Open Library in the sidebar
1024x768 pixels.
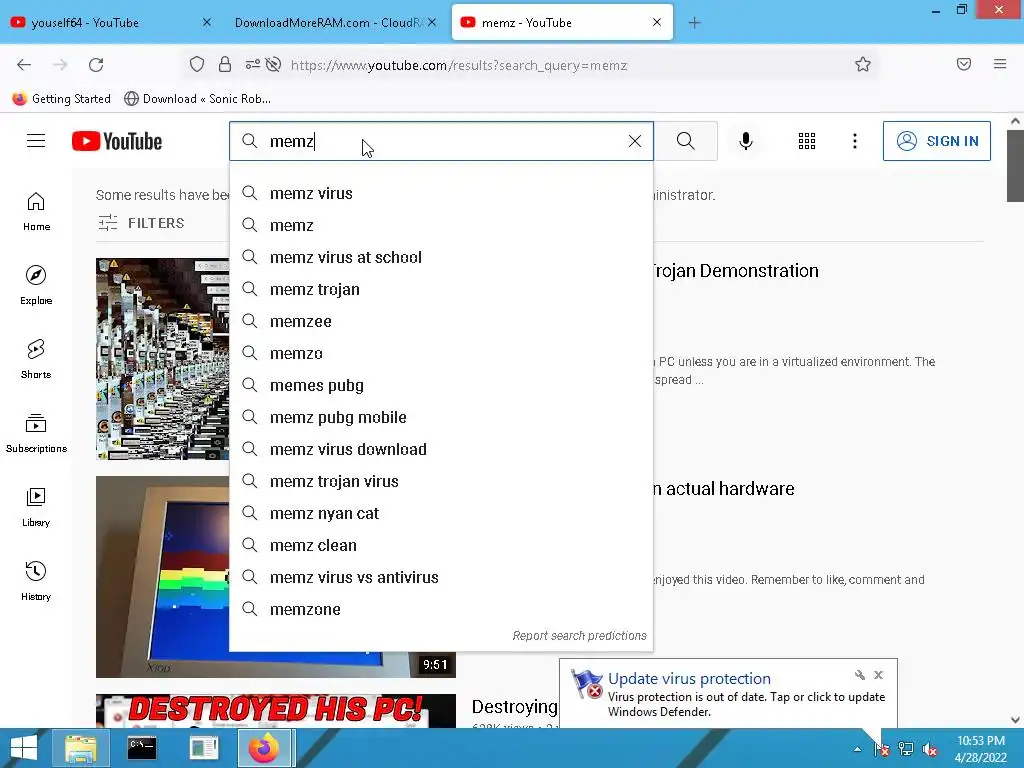tap(36, 507)
